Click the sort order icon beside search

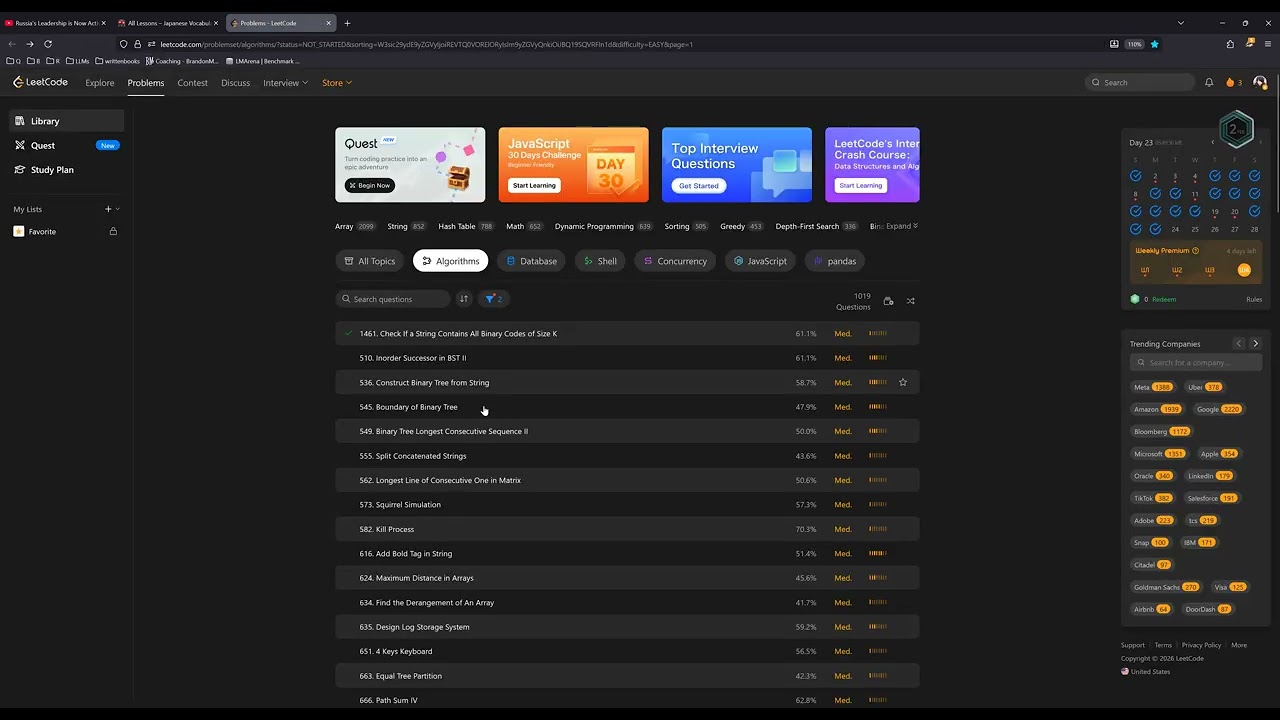pyautogui.click(x=463, y=299)
